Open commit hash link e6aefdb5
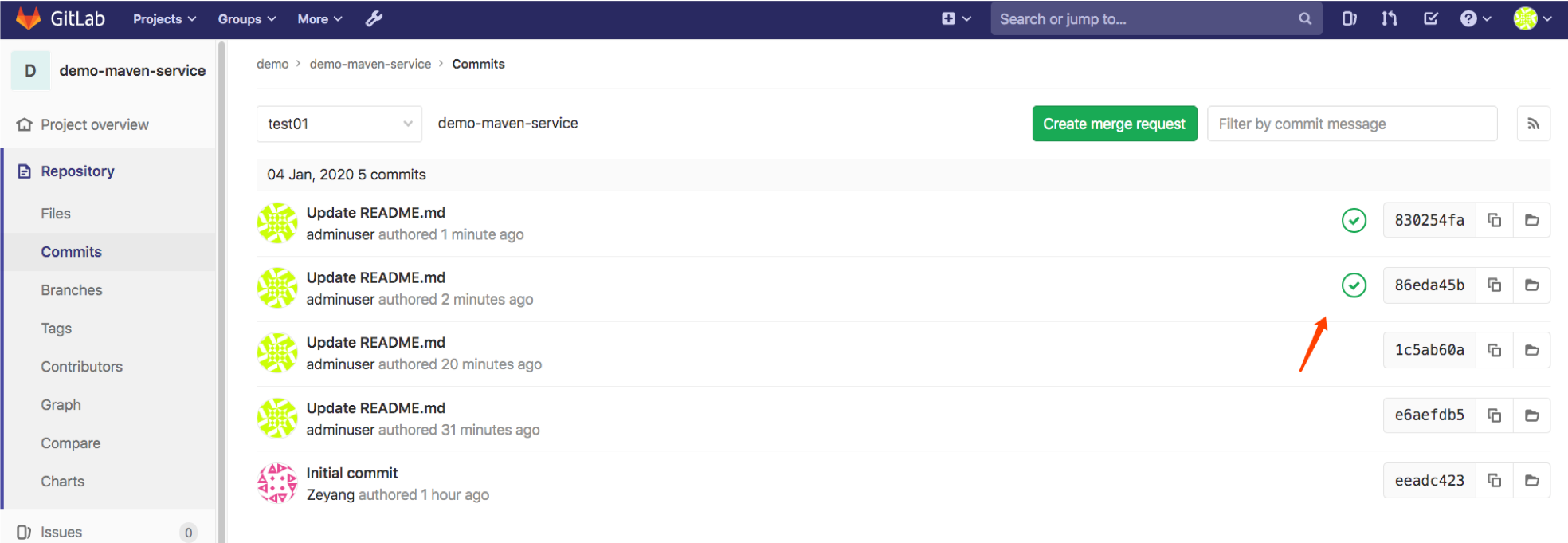 click(1429, 415)
